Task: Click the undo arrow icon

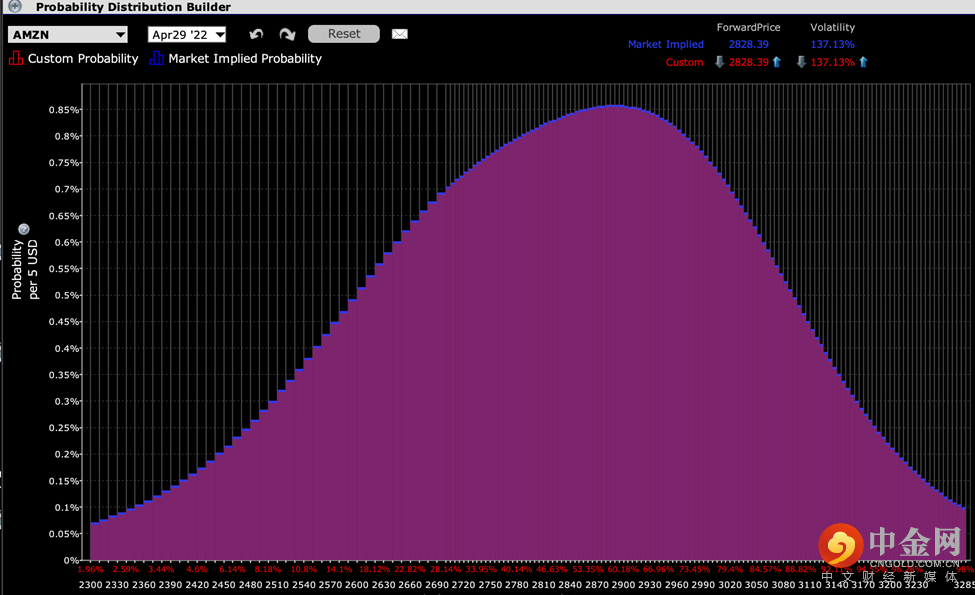Action: coord(257,34)
